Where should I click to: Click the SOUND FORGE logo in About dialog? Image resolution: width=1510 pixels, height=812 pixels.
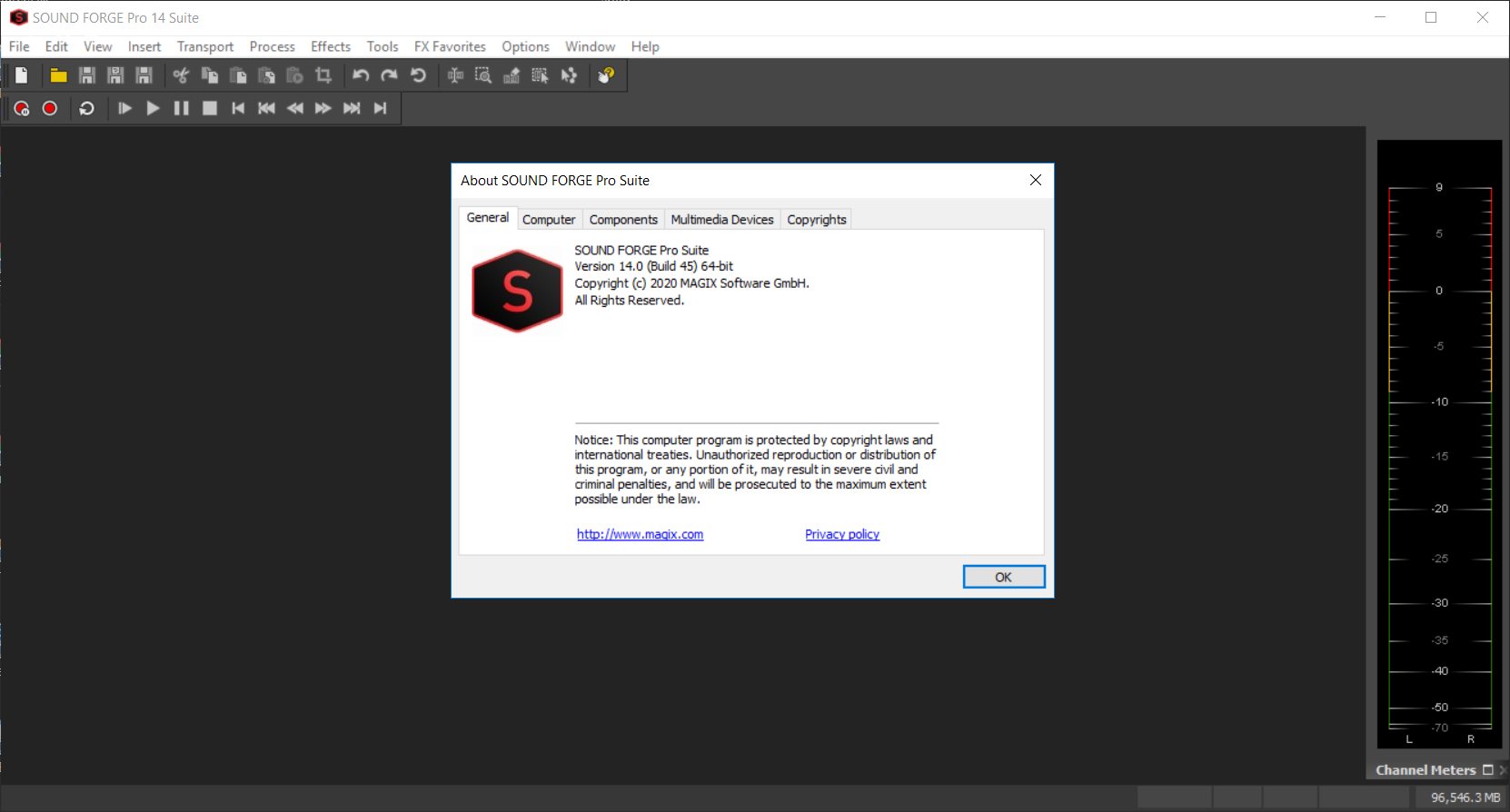coord(518,291)
